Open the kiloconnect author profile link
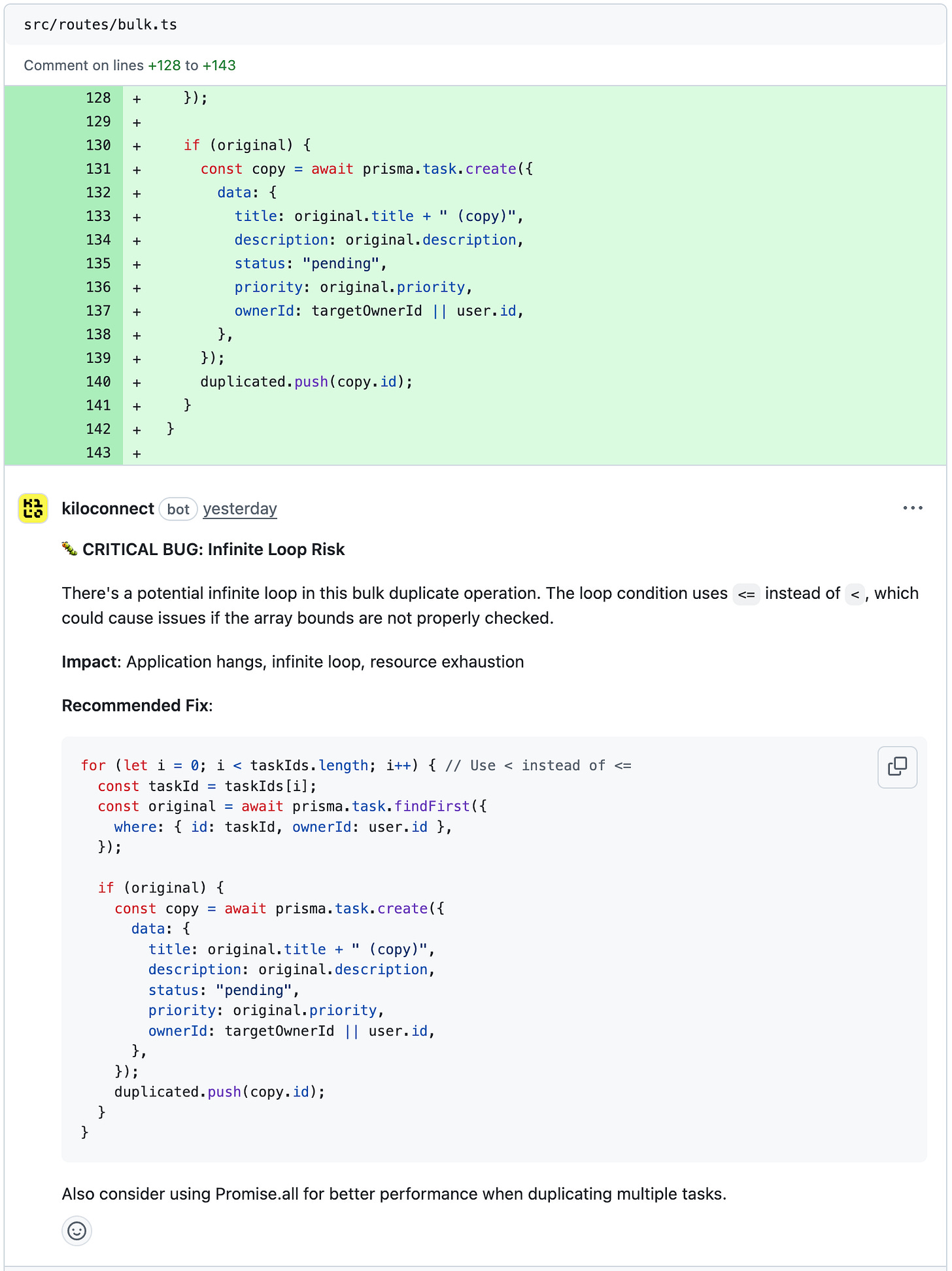Screen dimensions: 952x1271 click(108, 509)
